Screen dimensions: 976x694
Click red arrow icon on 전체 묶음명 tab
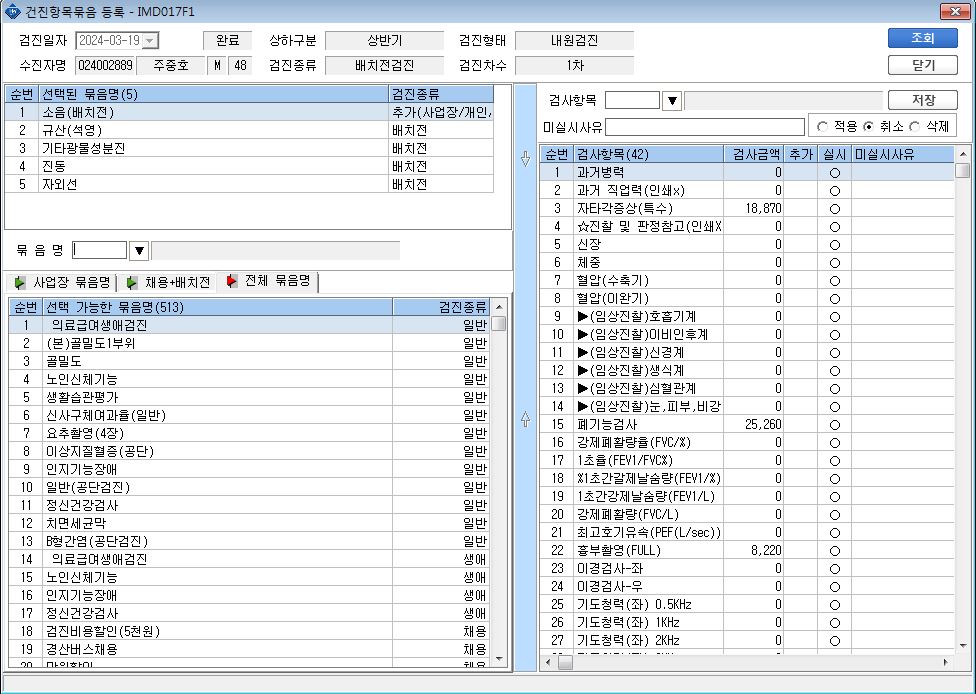click(x=232, y=281)
